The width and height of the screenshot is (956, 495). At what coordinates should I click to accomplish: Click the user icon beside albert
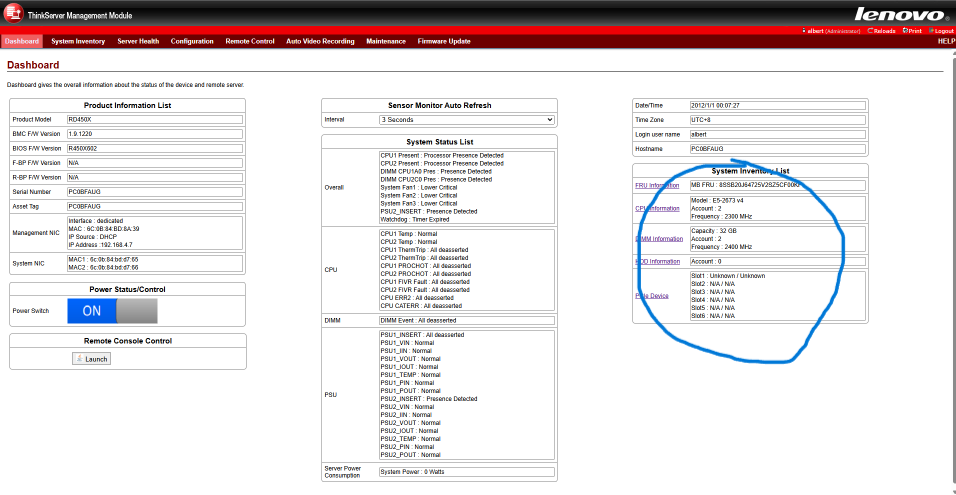point(804,30)
